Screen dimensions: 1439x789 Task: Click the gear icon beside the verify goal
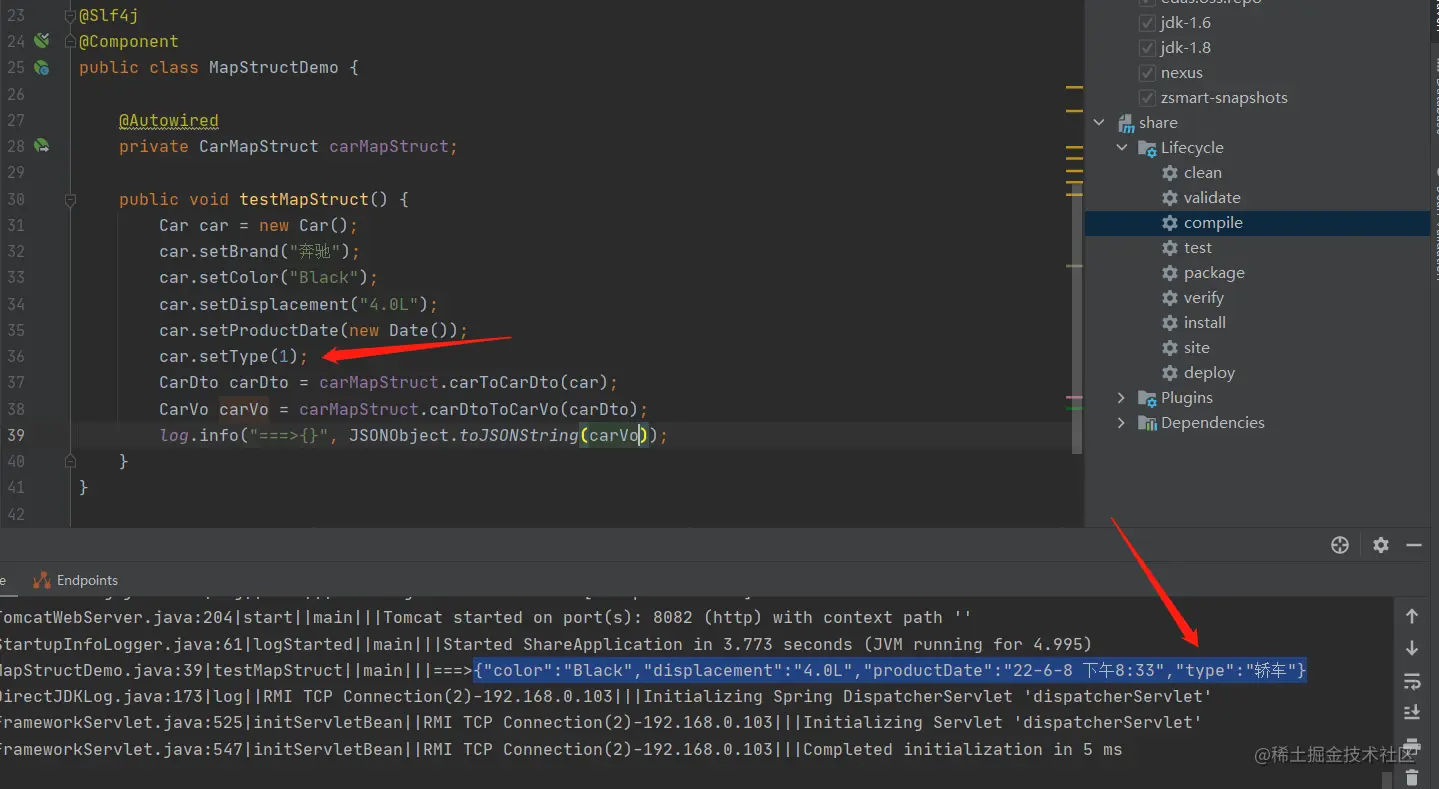[1170, 298]
